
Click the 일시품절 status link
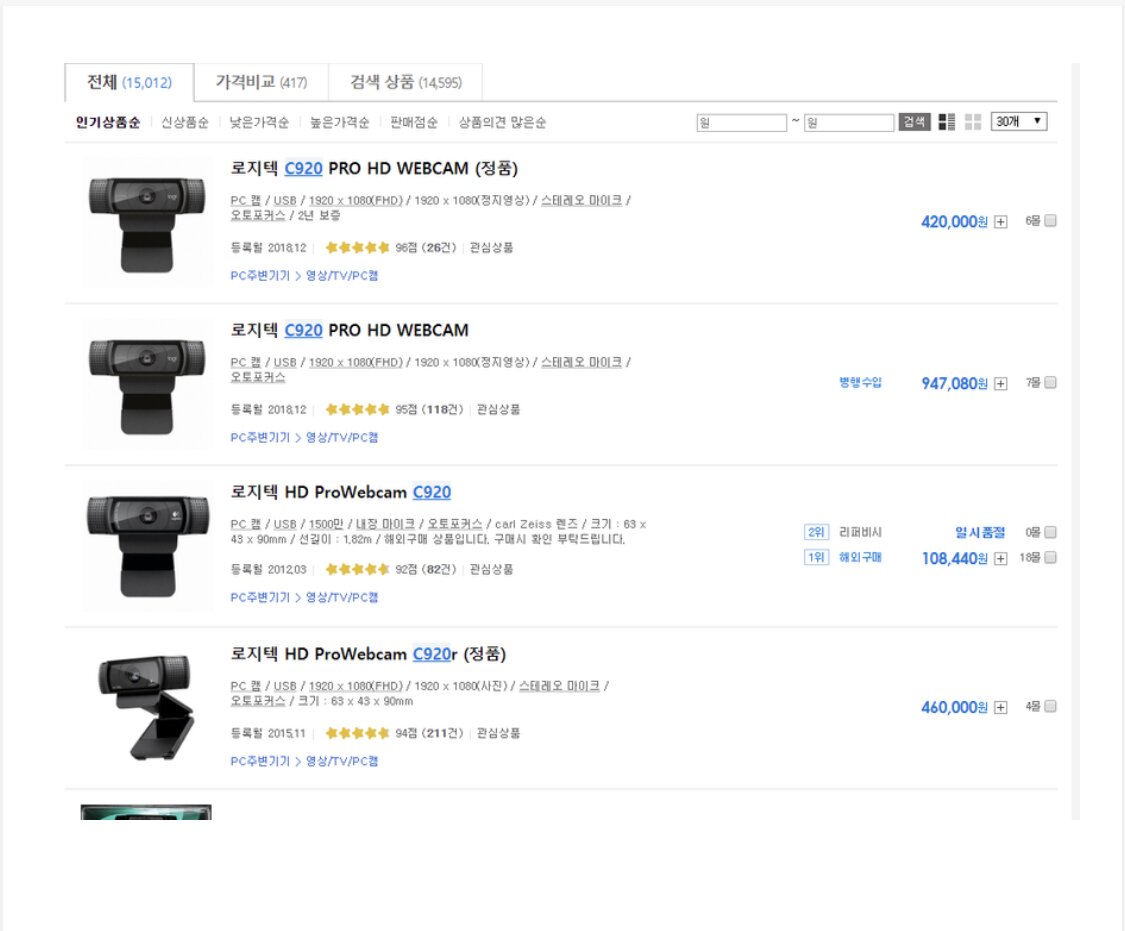tap(979, 532)
